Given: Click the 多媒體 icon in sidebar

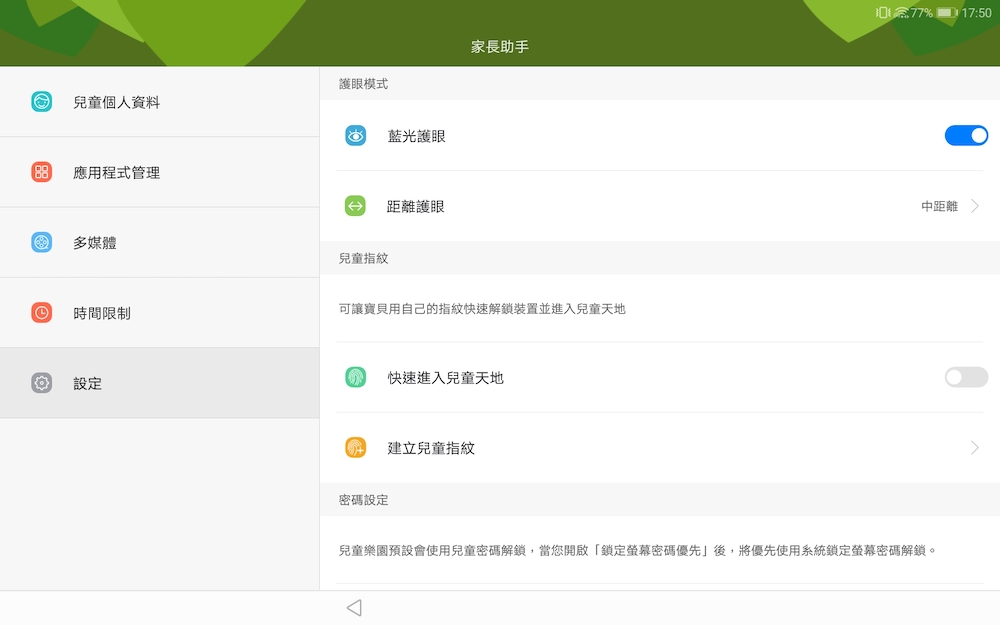Looking at the screenshot, I should click(41, 242).
